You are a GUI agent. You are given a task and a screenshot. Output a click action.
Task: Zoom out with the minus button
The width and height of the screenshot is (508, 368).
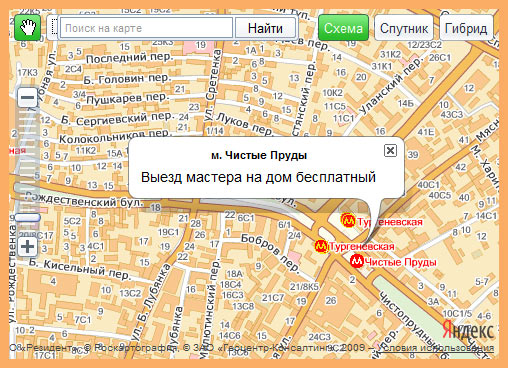(x=27, y=97)
